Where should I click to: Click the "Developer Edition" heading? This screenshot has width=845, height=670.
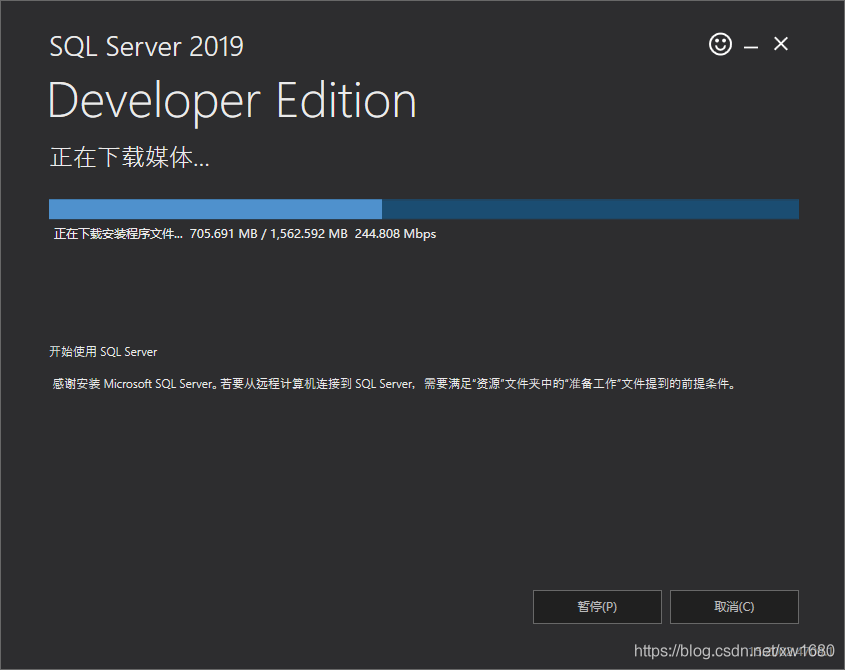tap(232, 101)
